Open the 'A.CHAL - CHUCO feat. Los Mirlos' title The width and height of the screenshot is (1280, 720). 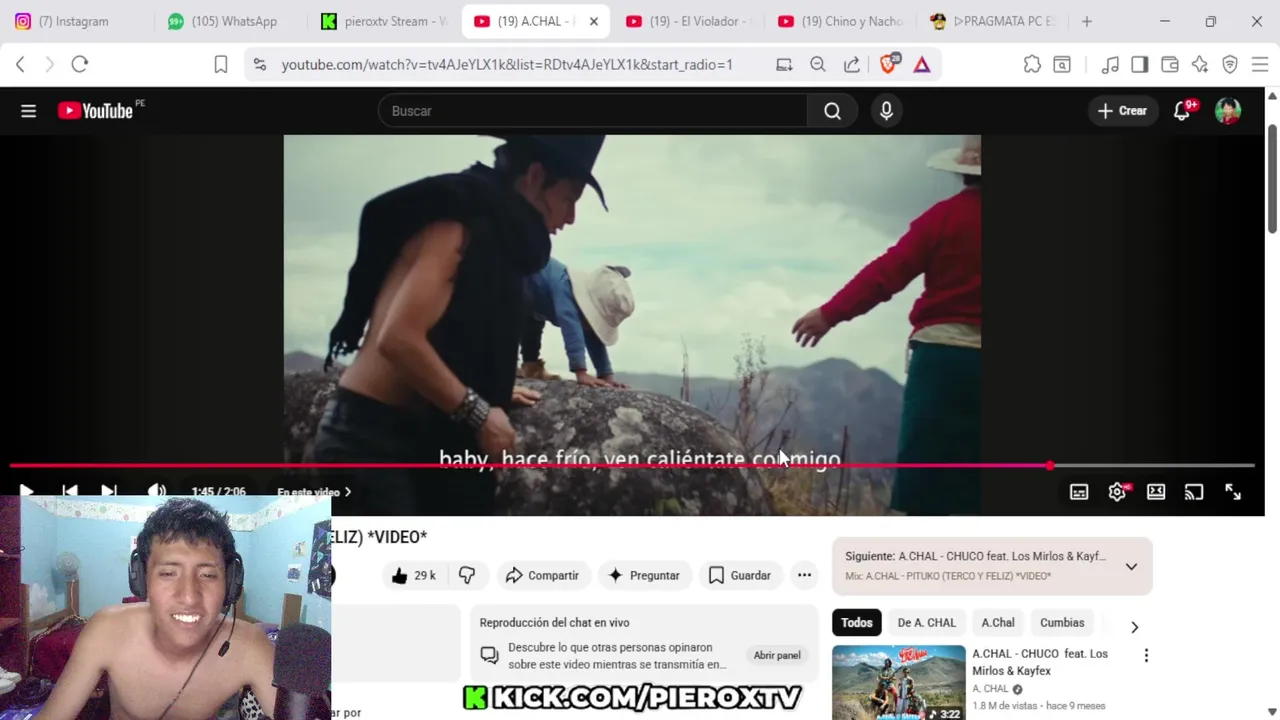pos(1040,662)
